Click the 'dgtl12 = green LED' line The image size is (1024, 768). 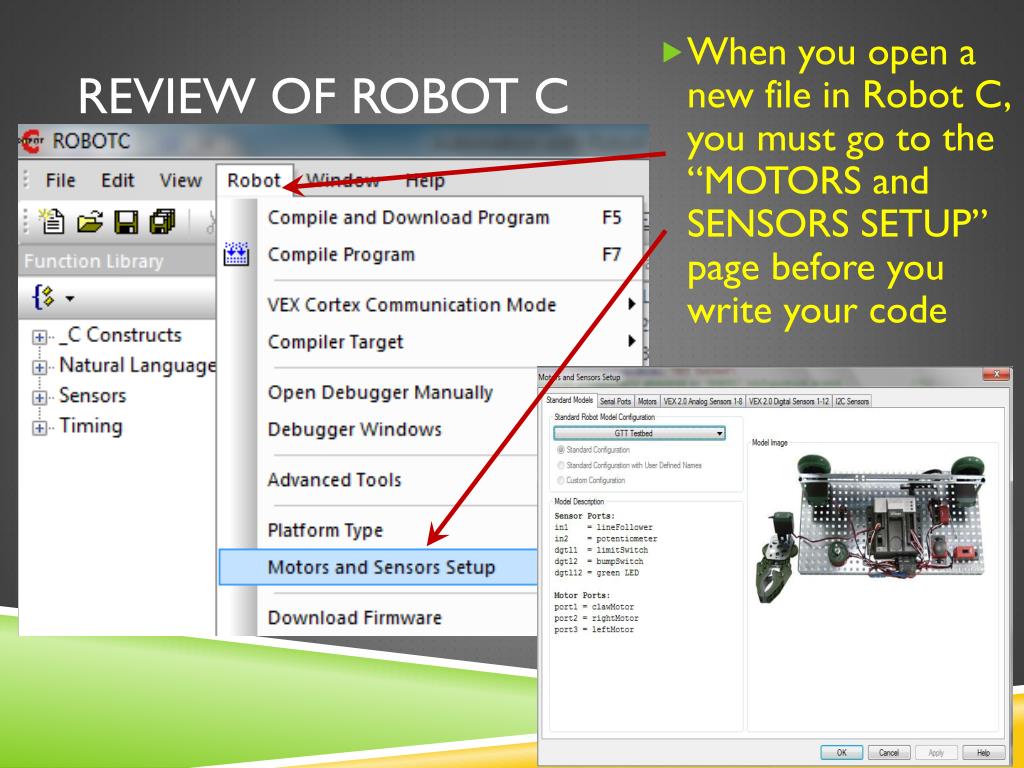(596, 573)
